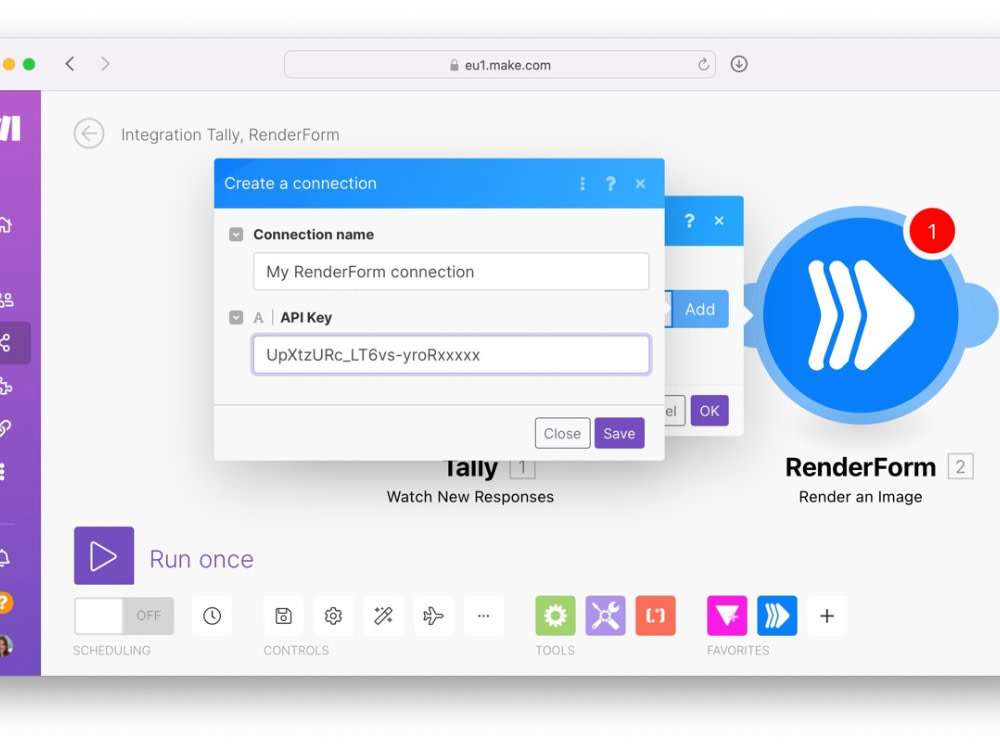Screen dimensions: 1000x750
Task: Open the sidebar vertical dots More icon
Action: [3, 471]
